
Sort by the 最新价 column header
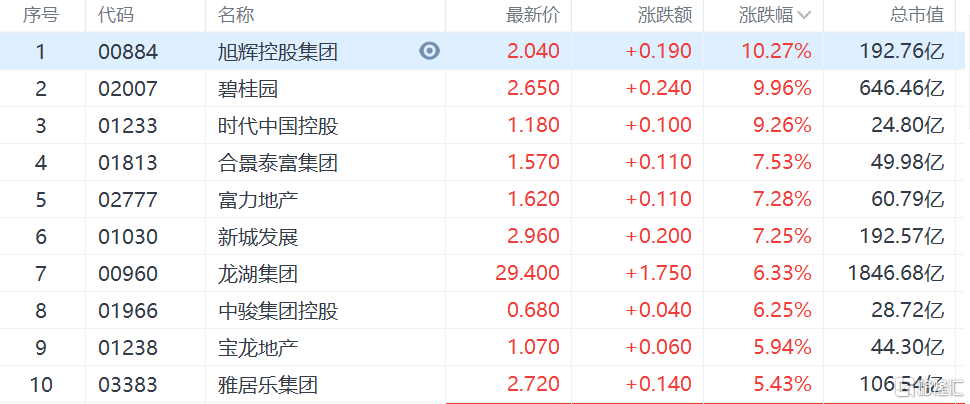533,15
